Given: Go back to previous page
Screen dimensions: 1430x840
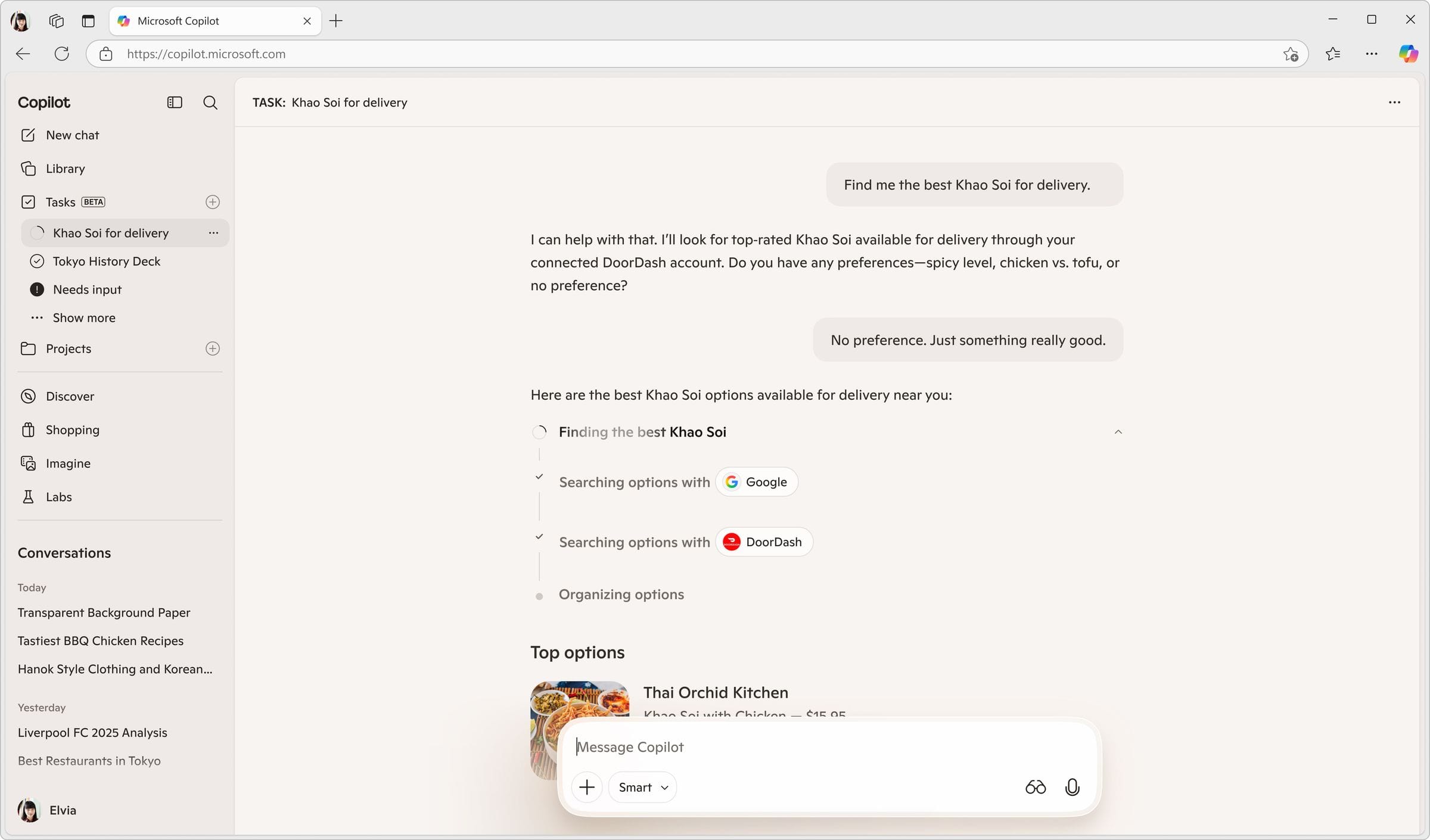Looking at the screenshot, I should click(23, 54).
